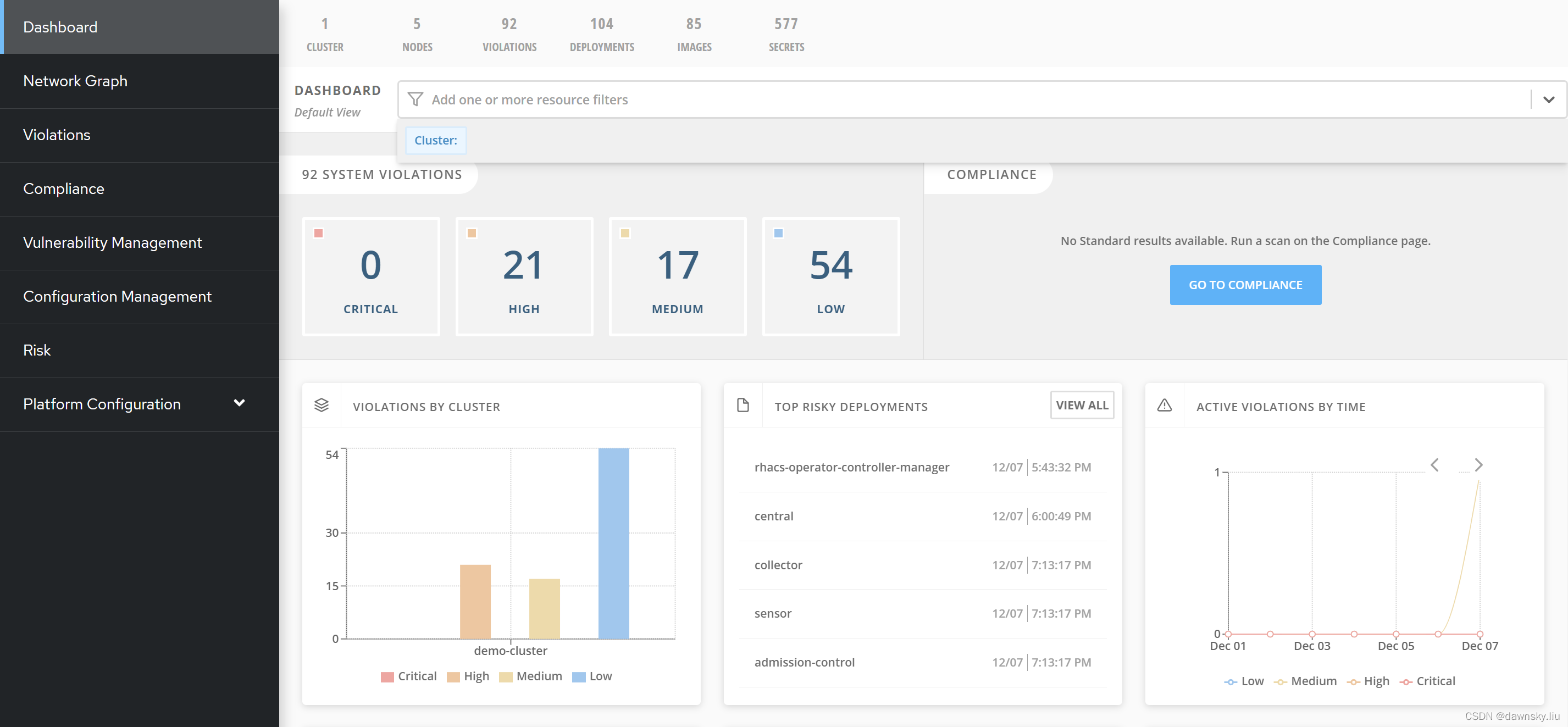The height and width of the screenshot is (727, 1568).
Task: Click the Medium bar in cluster chart
Action: 544,608
